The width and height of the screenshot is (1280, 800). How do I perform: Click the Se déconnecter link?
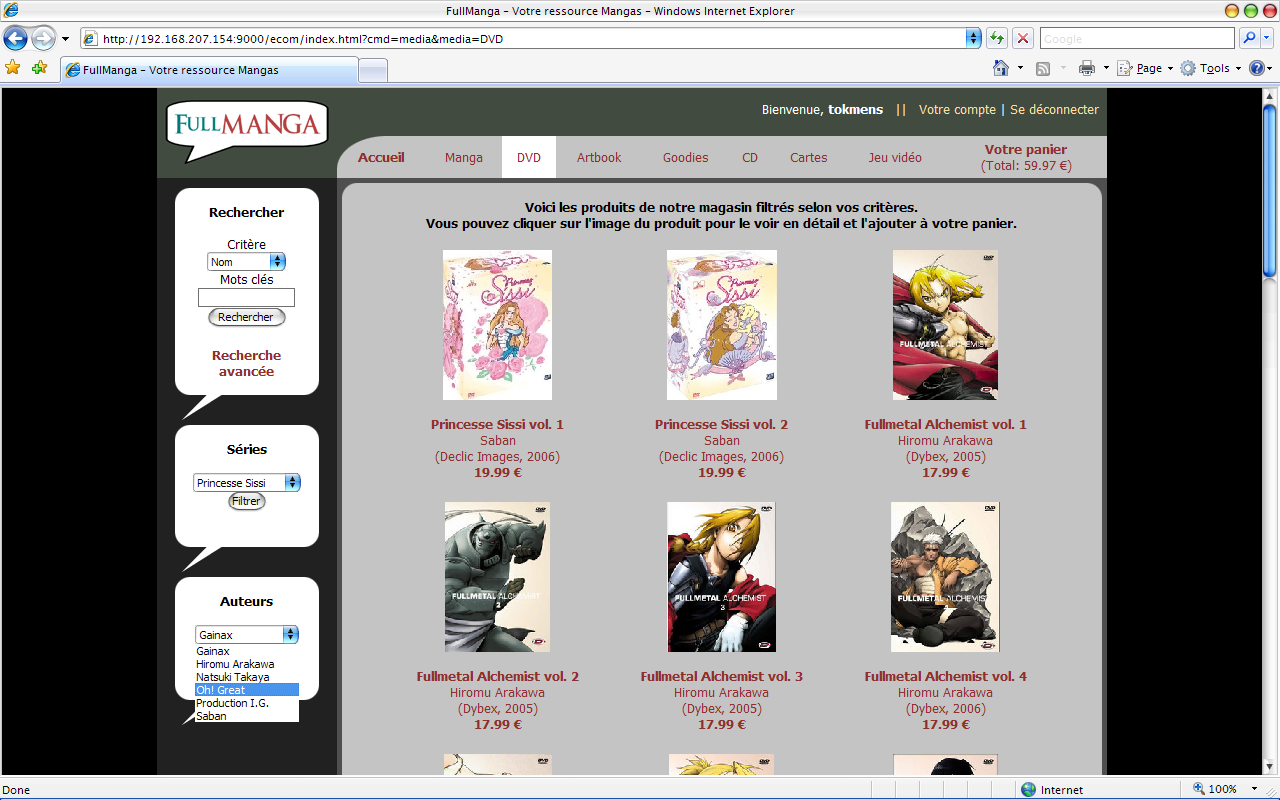1054,110
